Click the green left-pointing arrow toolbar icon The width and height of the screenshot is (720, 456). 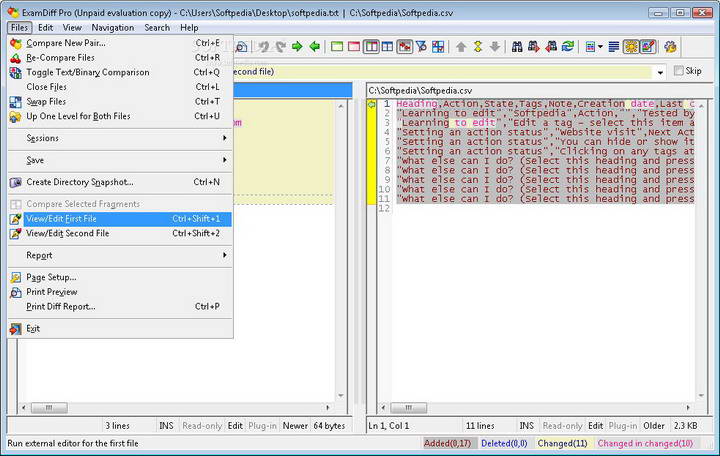315,47
